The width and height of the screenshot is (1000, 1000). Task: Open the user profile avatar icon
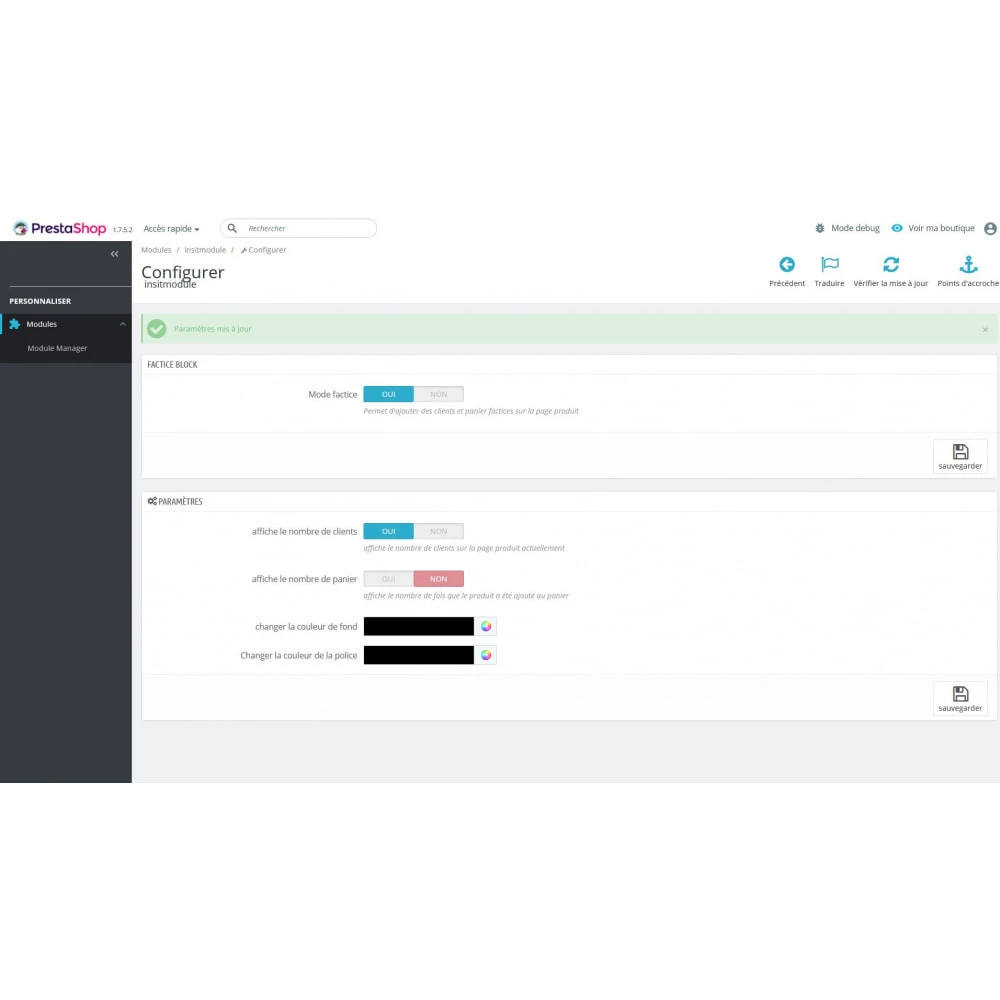(990, 229)
